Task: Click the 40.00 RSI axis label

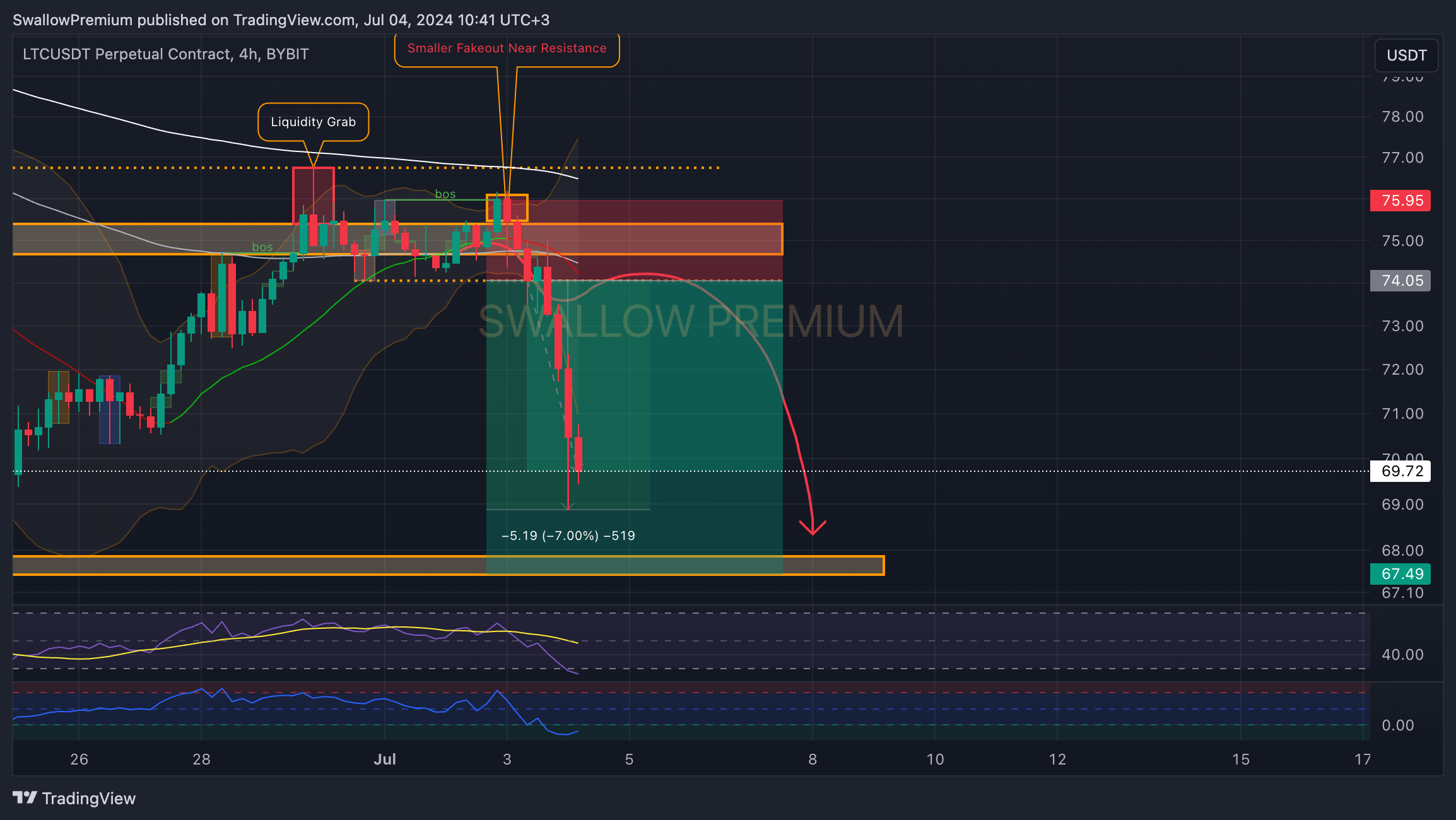Action: (x=1402, y=655)
